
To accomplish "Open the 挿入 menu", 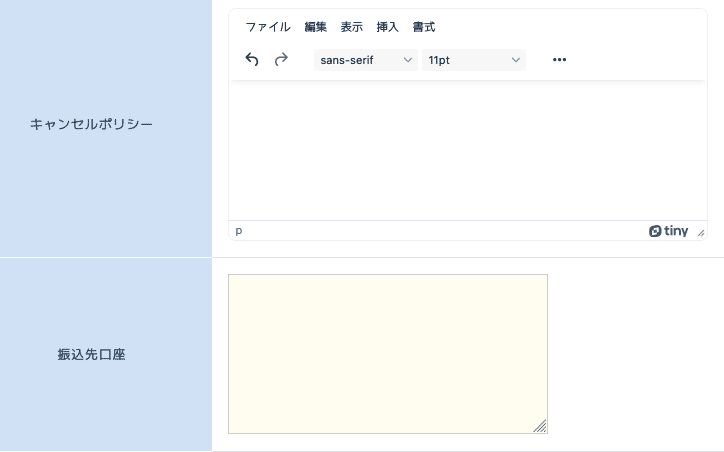I will pos(387,27).
